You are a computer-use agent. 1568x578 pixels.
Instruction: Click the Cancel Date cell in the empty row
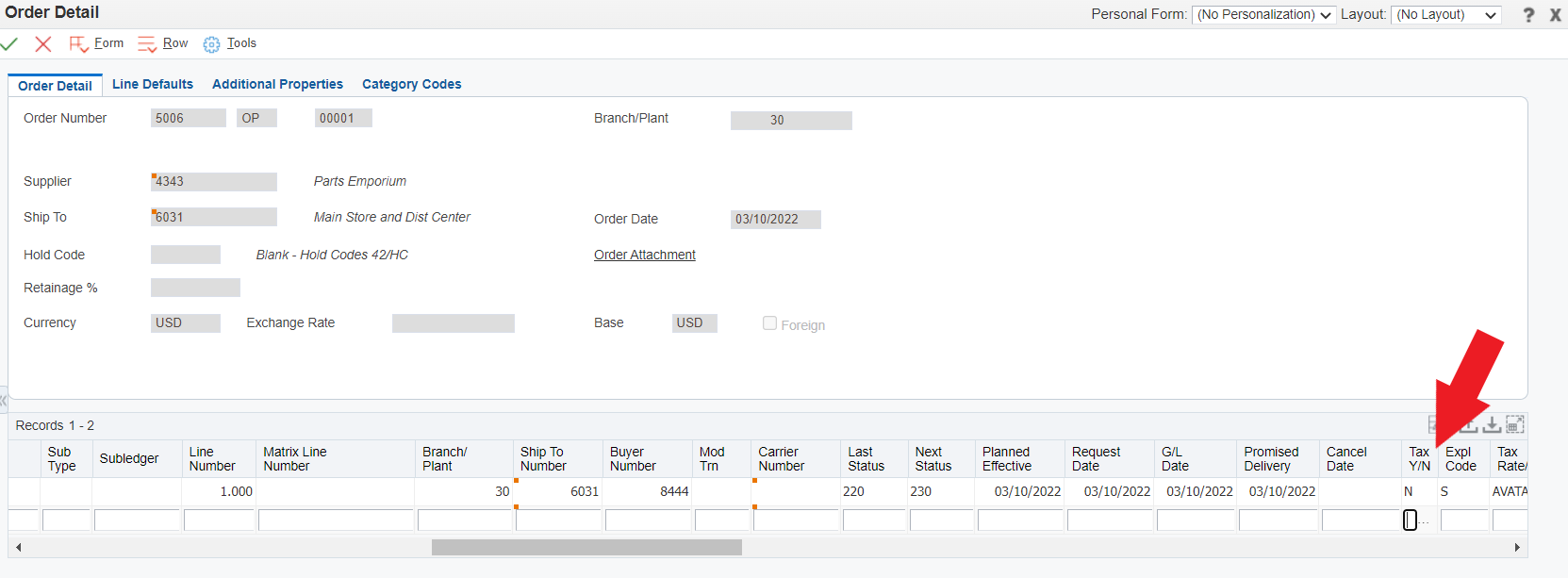pos(1361,520)
